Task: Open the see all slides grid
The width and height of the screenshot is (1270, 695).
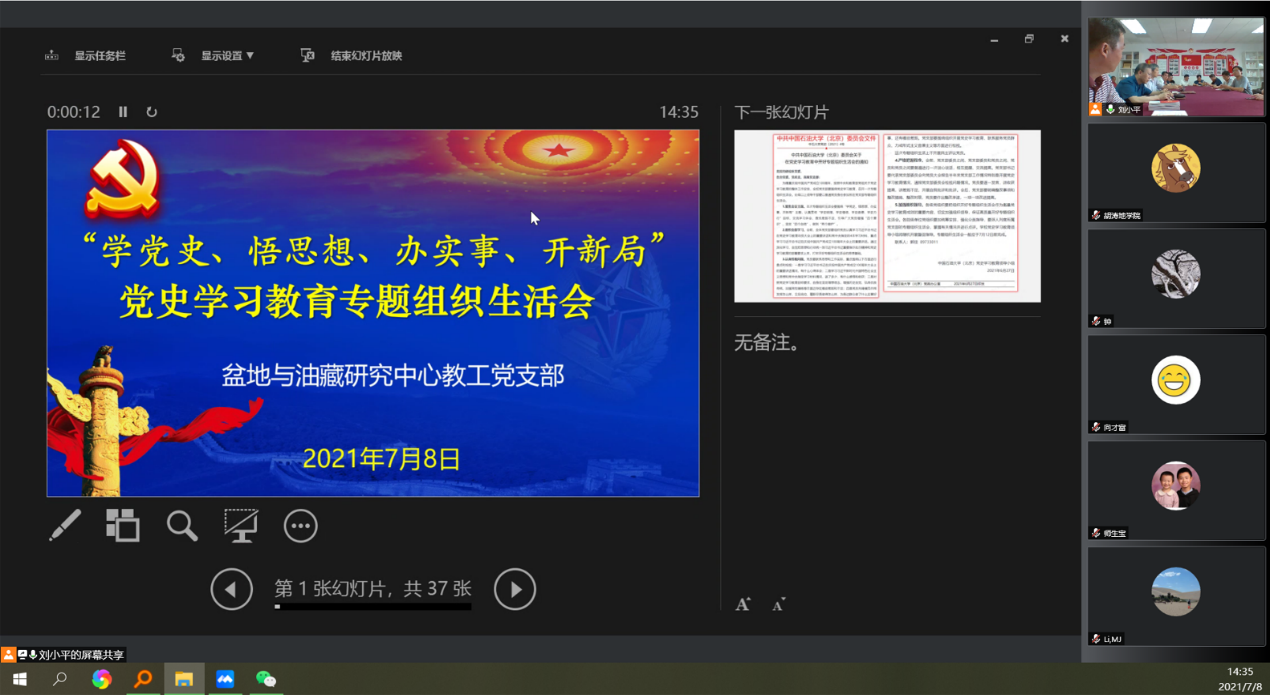Action: pos(123,526)
